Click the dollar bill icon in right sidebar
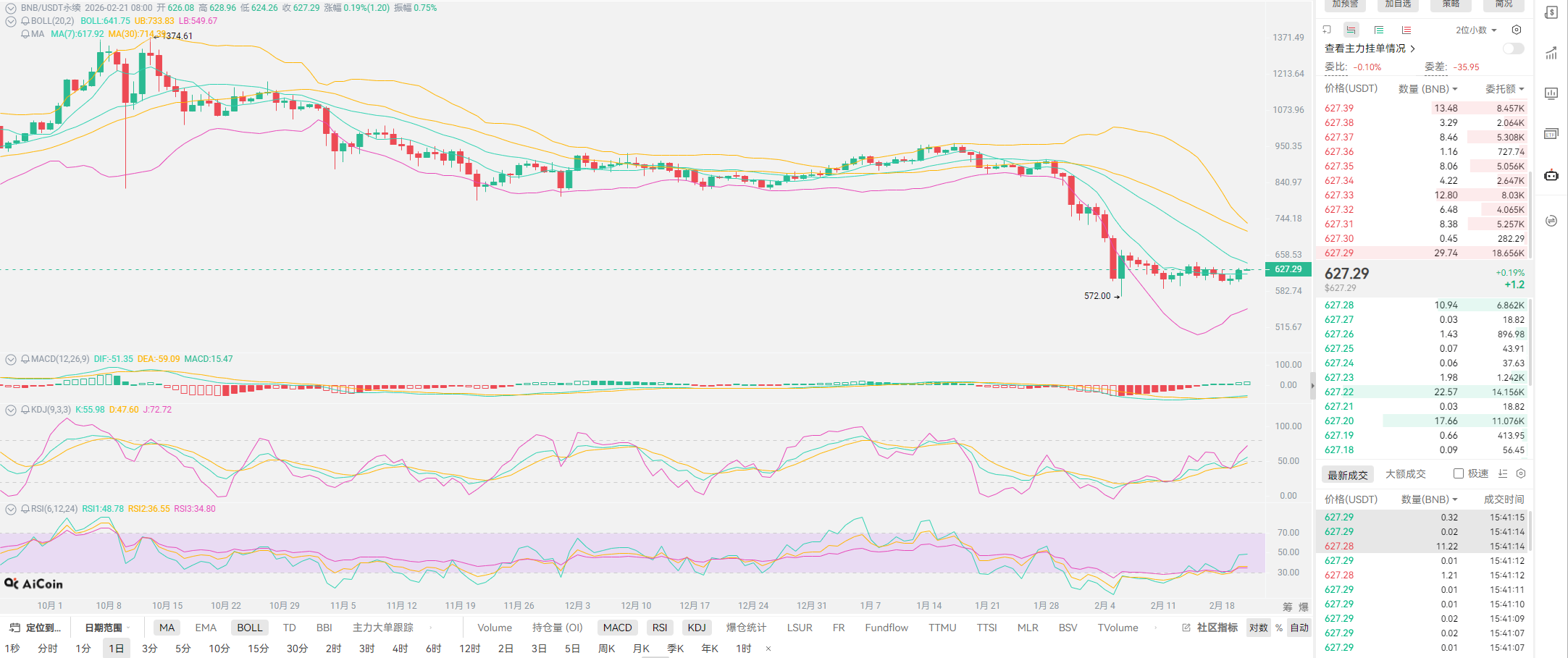Screen dimensions: 1568x658 point(1551,13)
